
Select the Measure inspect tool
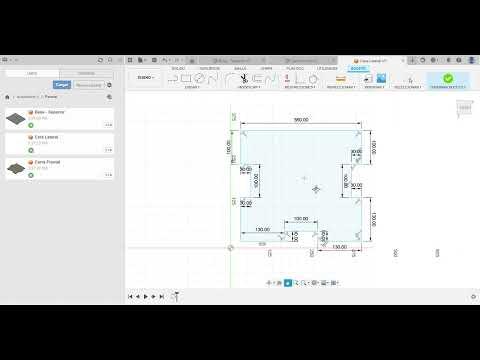(x=341, y=79)
